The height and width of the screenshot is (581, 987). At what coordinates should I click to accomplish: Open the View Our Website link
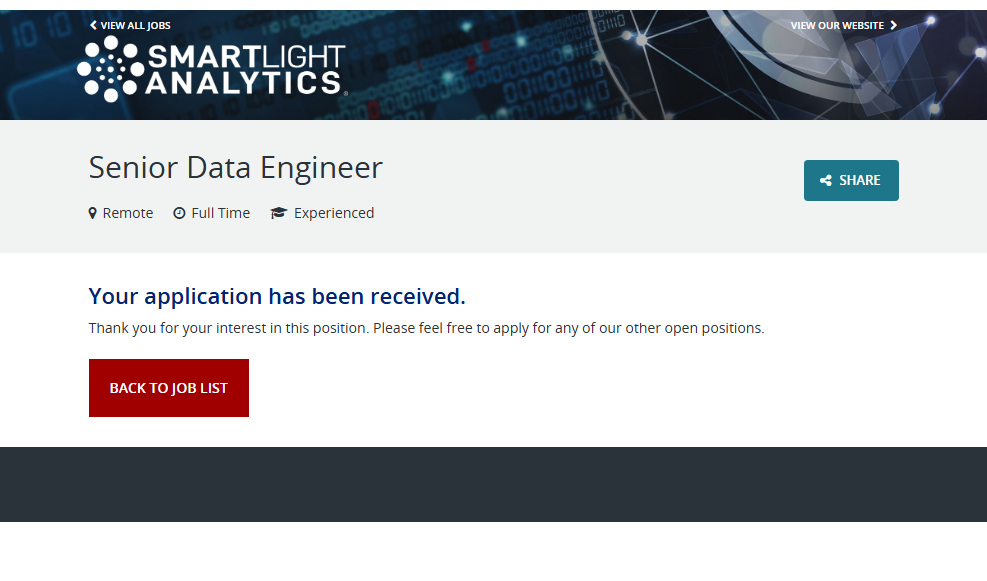(x=837, y=26)
